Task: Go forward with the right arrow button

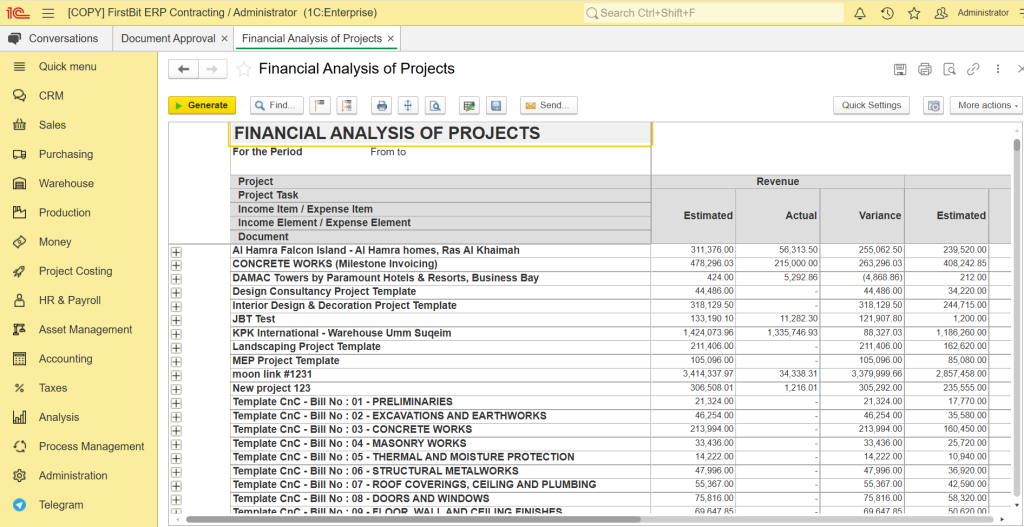Action: [x=212, y=69]
